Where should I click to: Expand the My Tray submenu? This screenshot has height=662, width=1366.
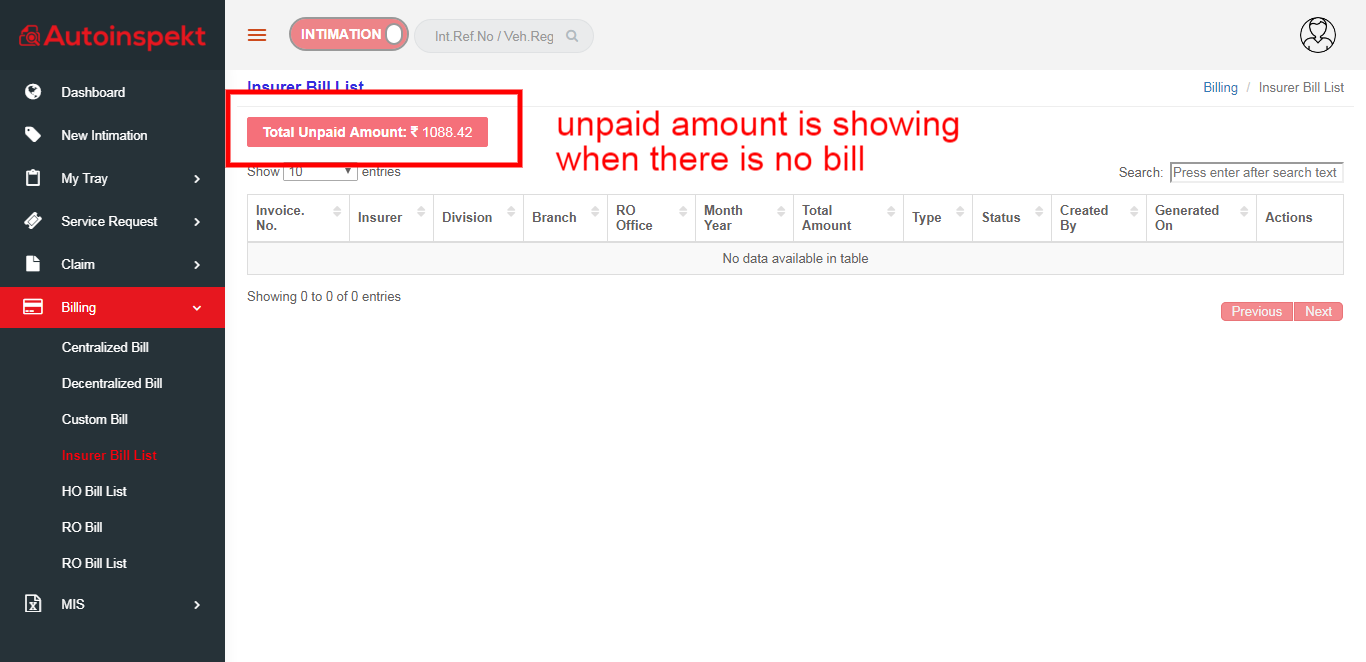(197, 179)
